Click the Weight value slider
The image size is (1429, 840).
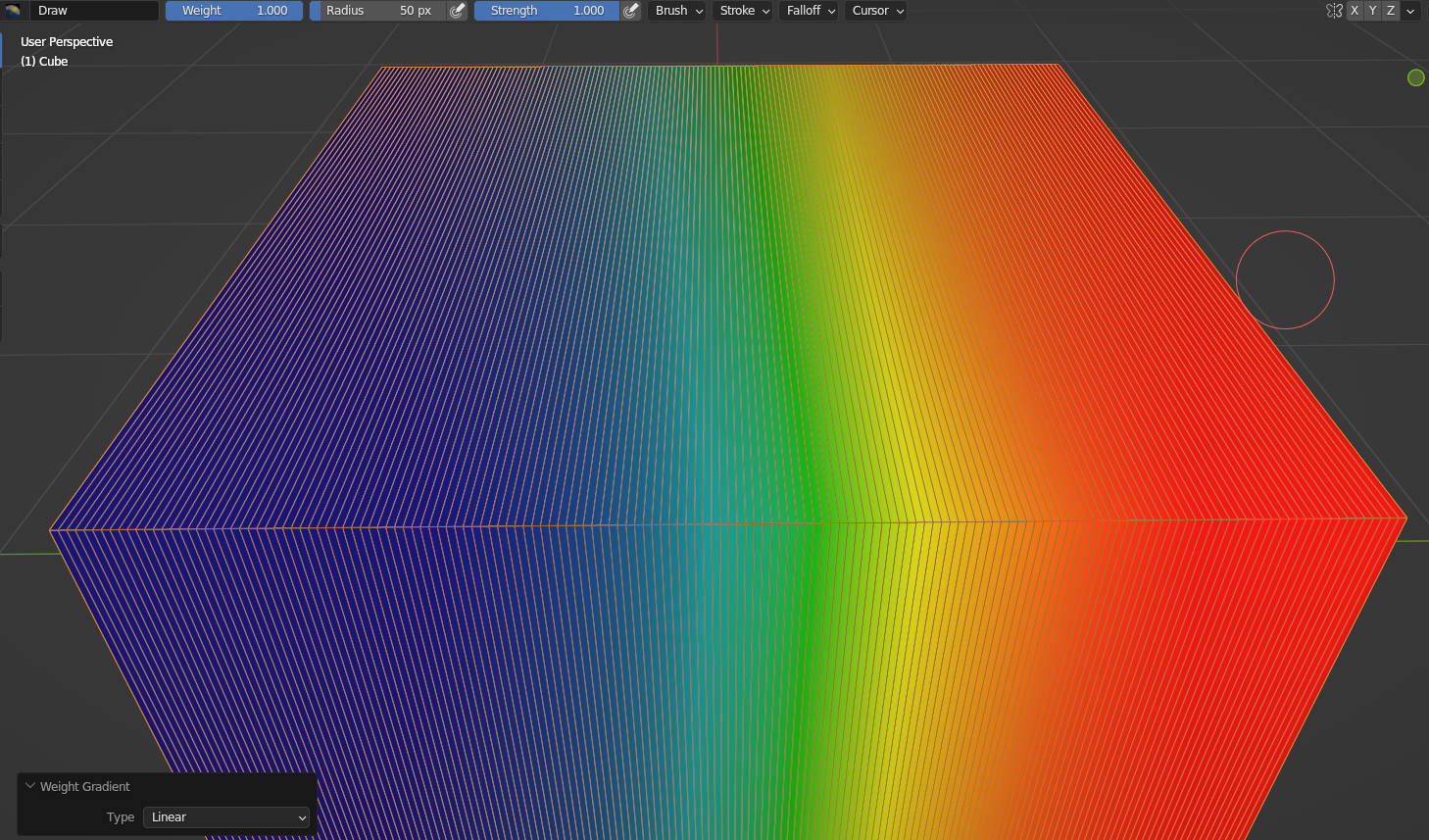(234, 11)
